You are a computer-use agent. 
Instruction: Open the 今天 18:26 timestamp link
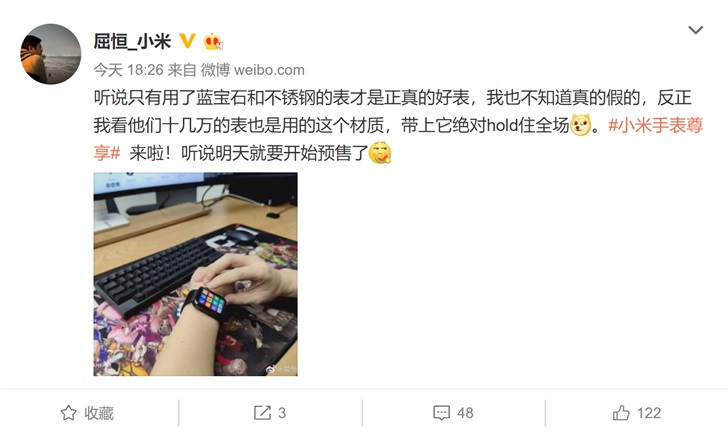[x=129, y=70]
